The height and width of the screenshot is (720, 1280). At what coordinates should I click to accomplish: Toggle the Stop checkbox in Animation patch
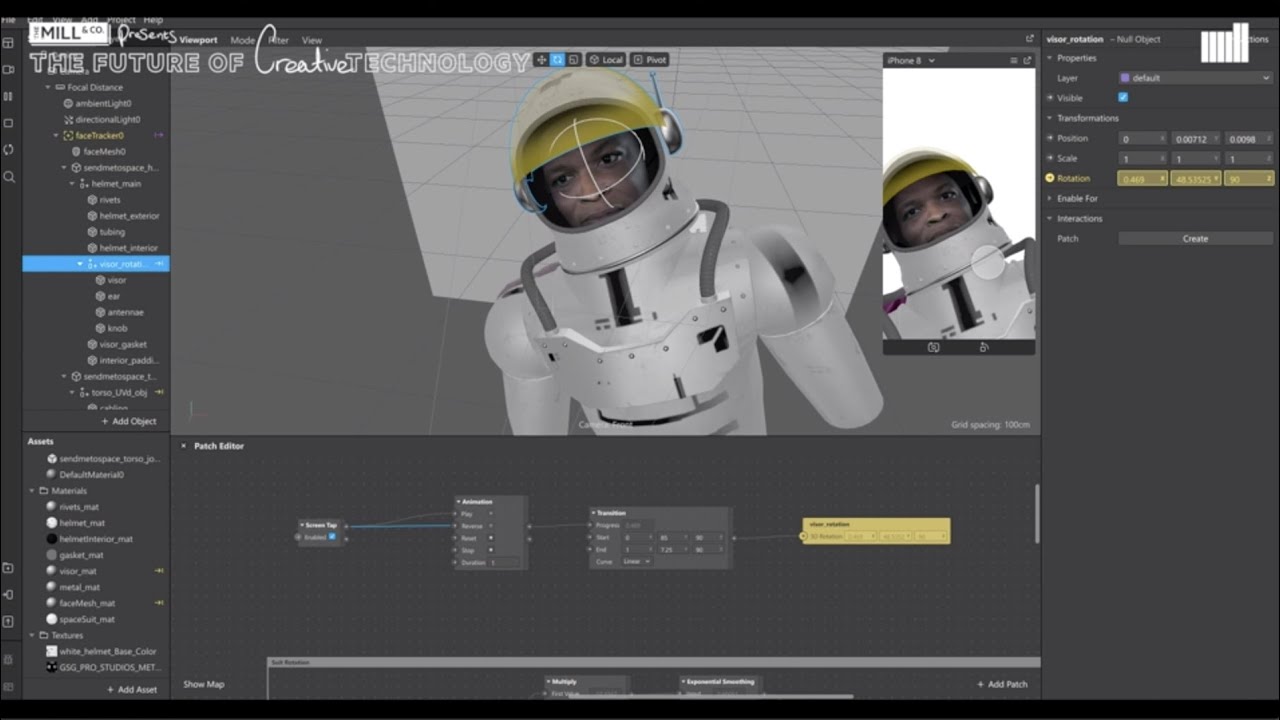point(490,550)
